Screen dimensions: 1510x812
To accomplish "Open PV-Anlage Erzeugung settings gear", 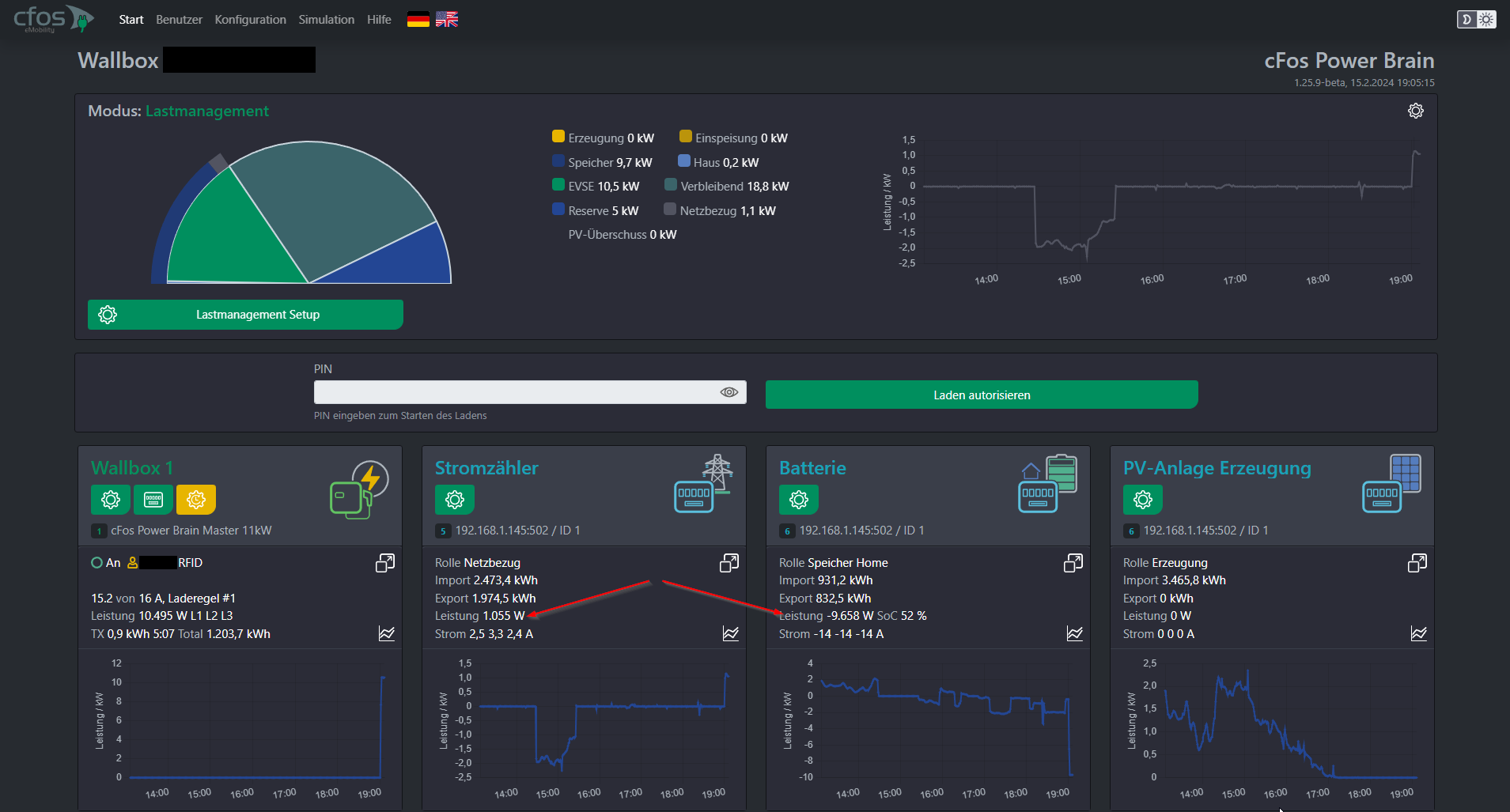I will 1143,500.
